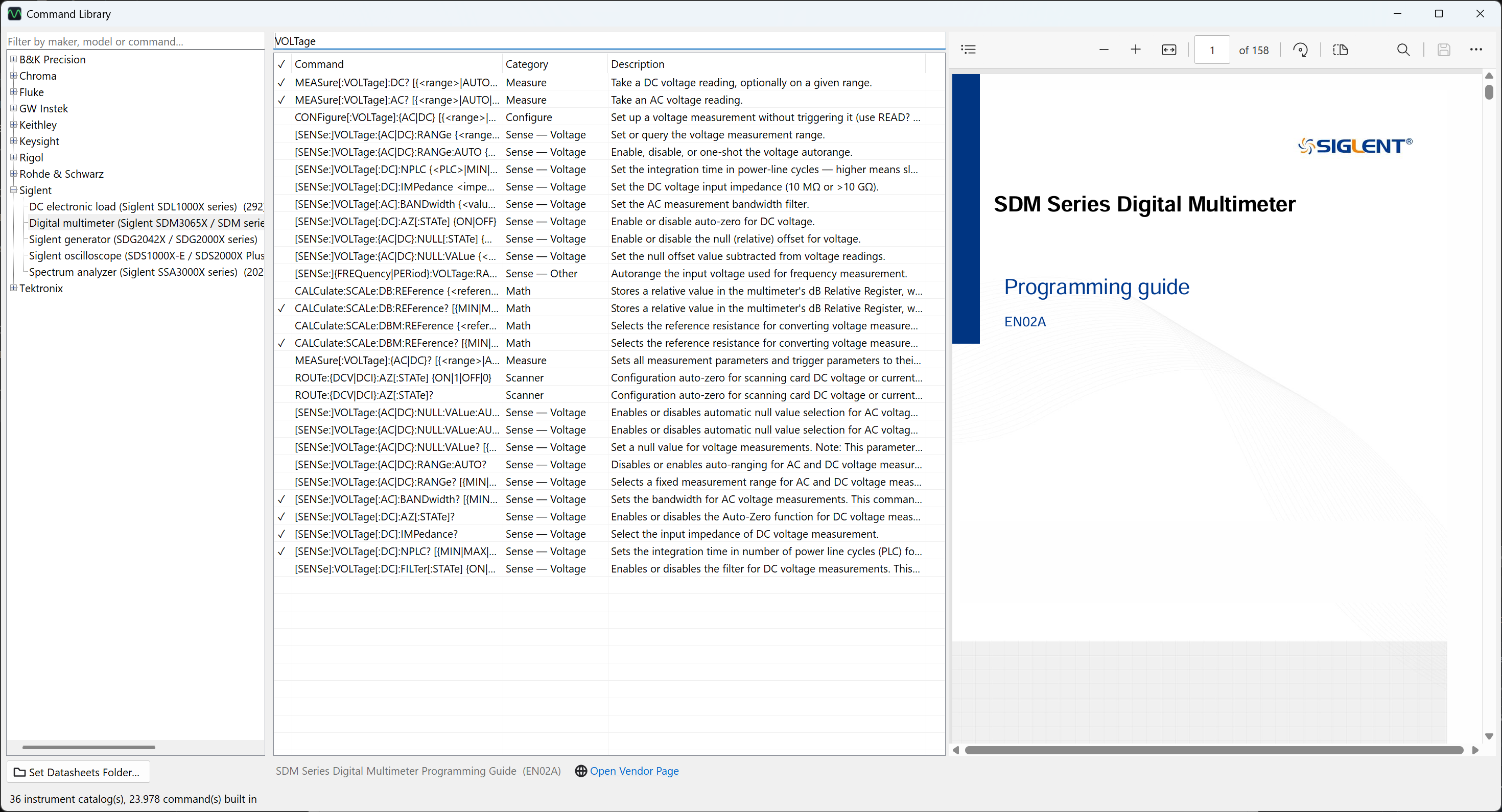The image size is (1502, 812).
Task: Select the [SENSe:]VOLTage[:DC]:NPLC {<PLC>|MIN row
Action: [609, 170]
